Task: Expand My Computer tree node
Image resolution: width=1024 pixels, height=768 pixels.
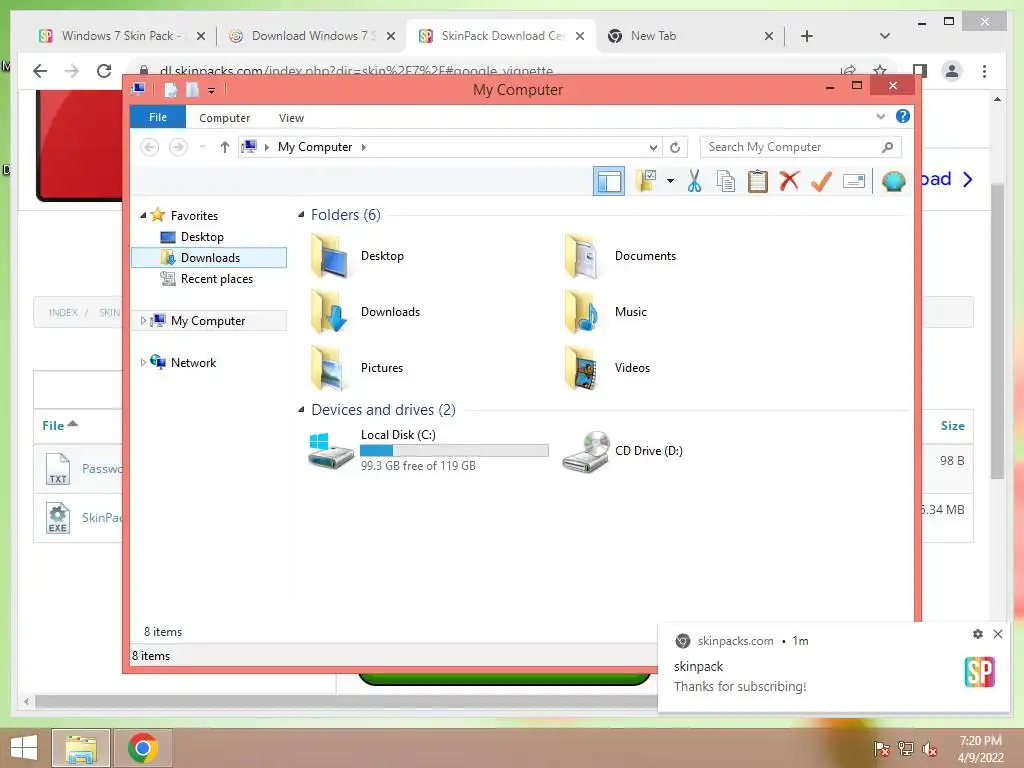Action: coord(143,321)
